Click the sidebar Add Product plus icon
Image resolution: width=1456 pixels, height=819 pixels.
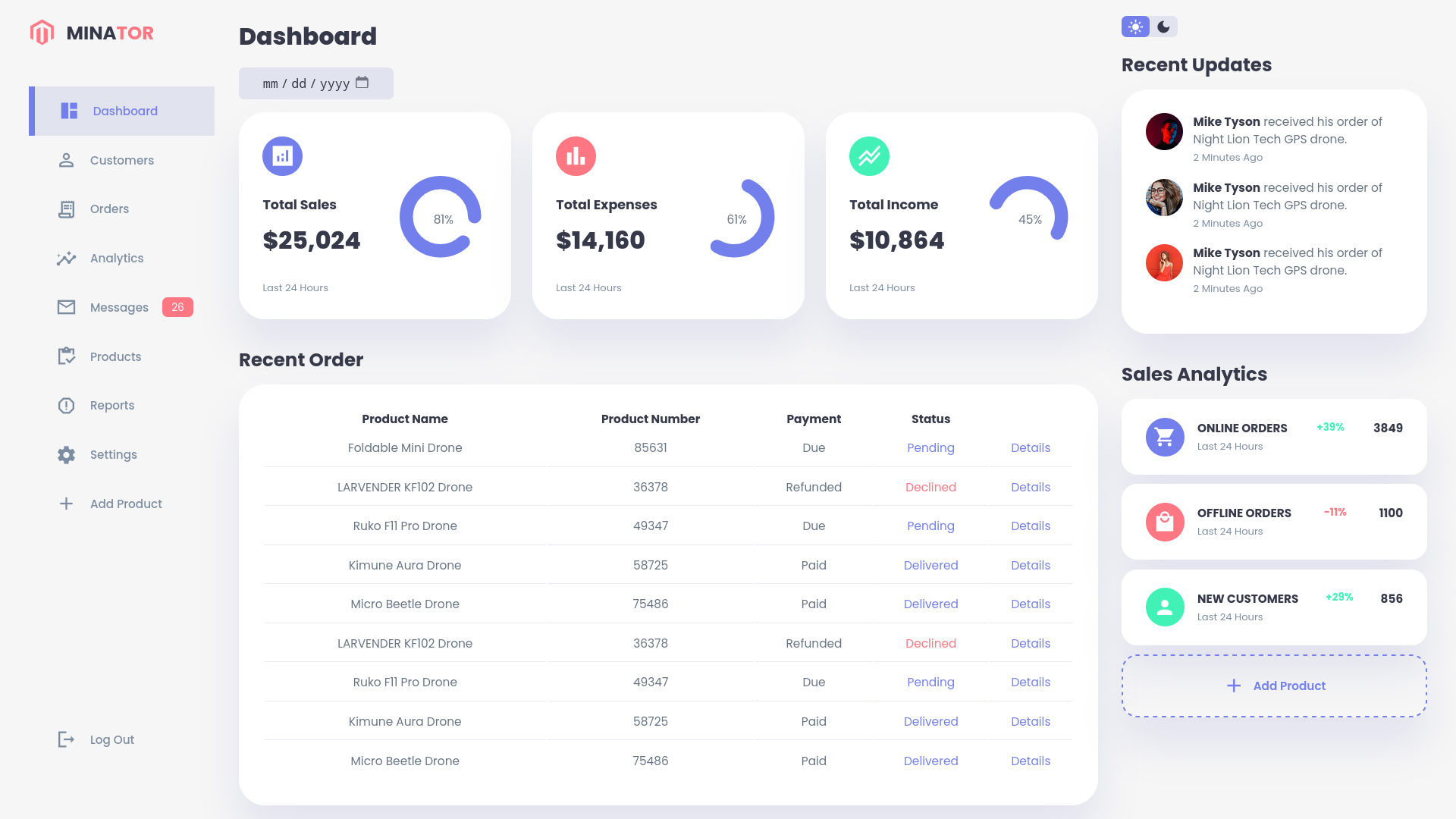(67, 504)
